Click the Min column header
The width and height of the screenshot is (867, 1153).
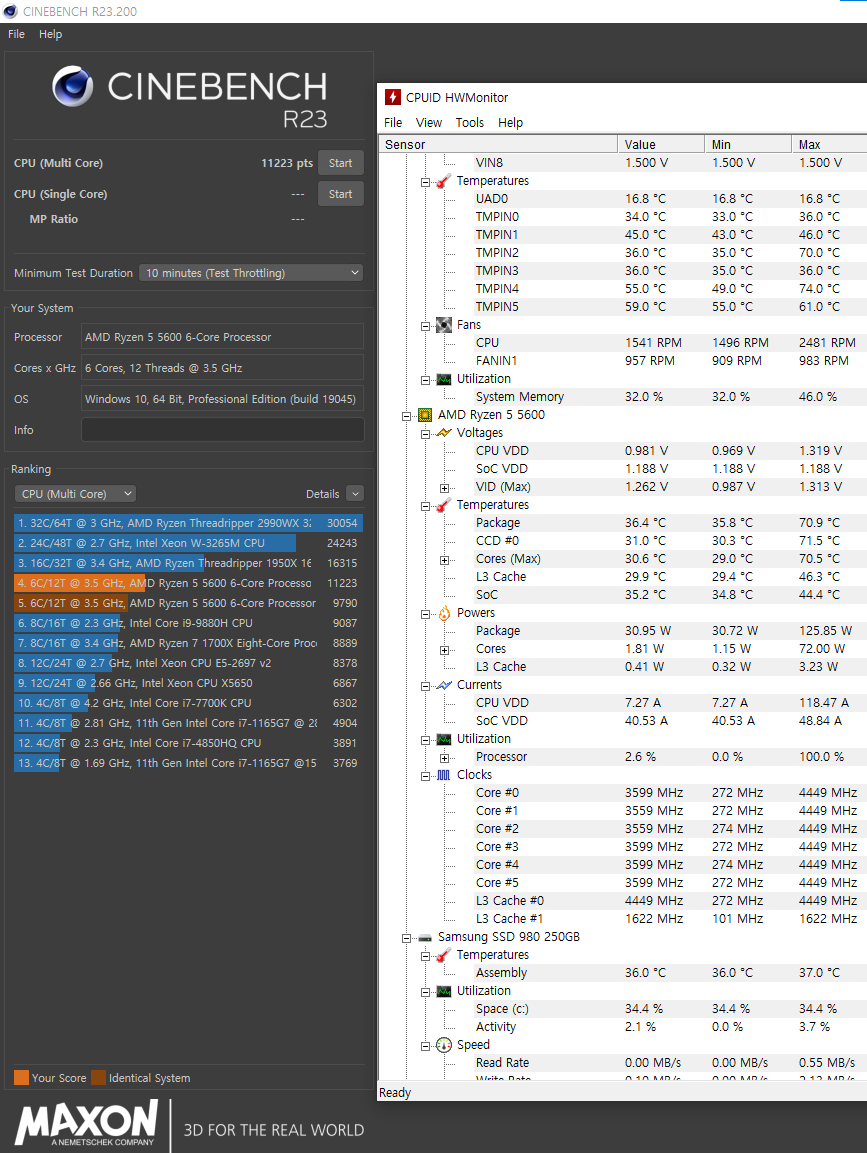pyautogui.click(x=747, y=144)
